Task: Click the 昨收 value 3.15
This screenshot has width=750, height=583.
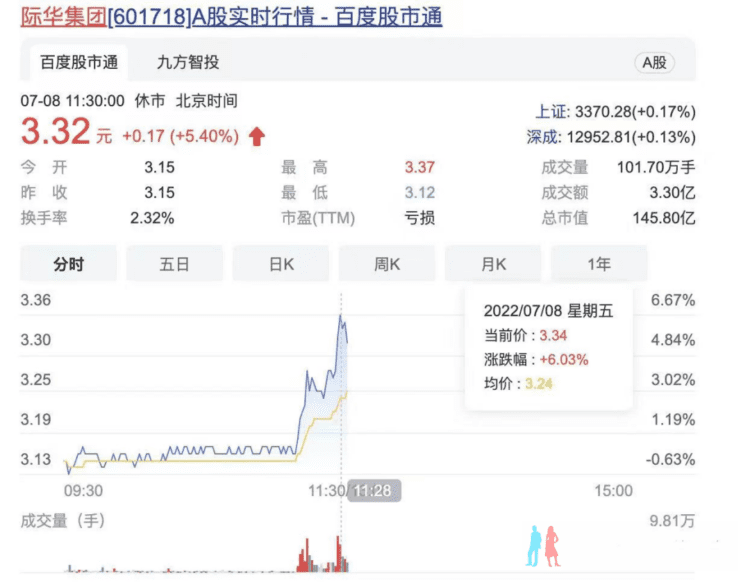Action: (x=160, y=193)
